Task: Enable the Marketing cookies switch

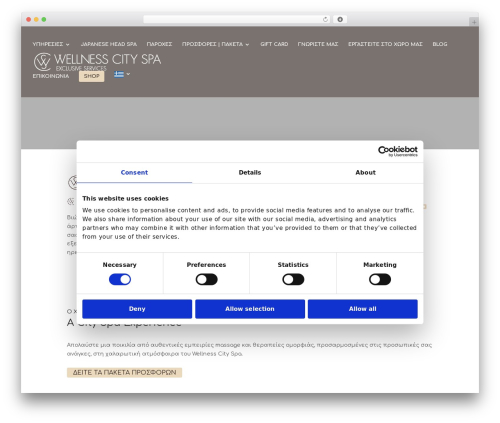Action: (x=380, y=279)
